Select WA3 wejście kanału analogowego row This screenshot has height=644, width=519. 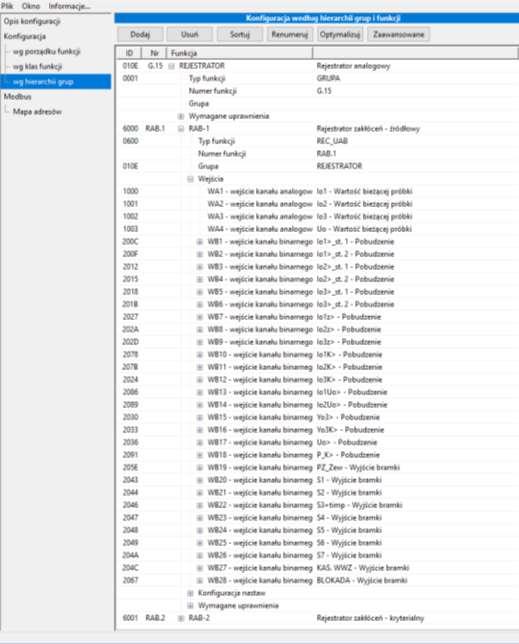click(x=316, y=216)
